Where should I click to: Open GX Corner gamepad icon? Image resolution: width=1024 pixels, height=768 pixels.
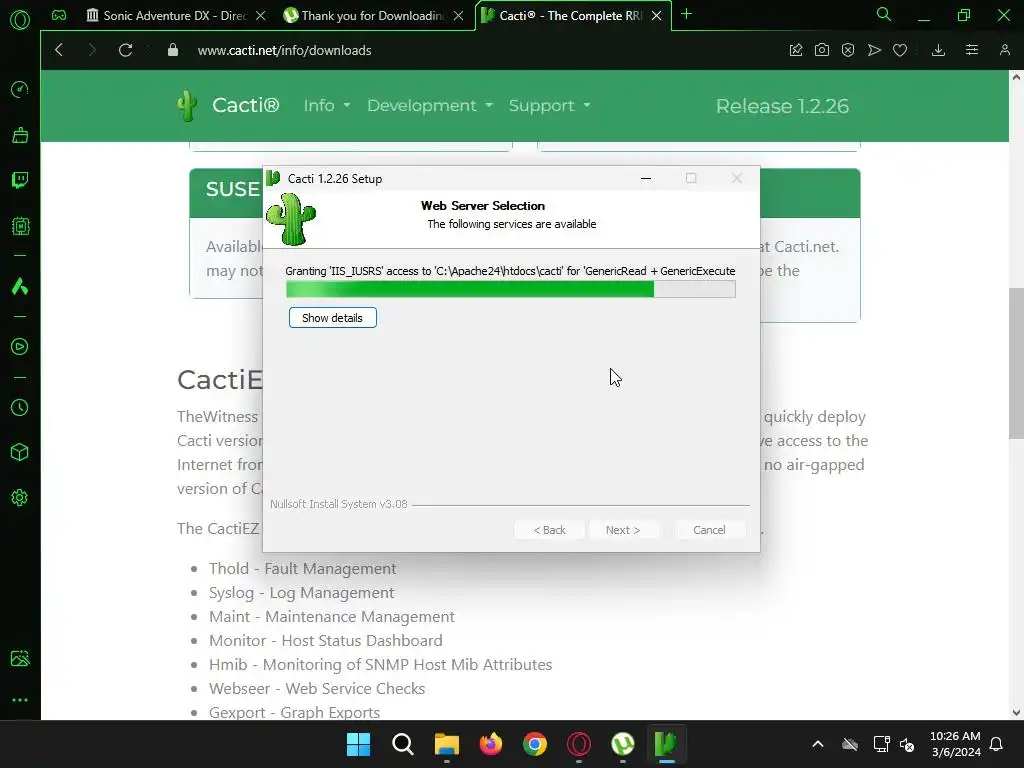pos(59,15)
